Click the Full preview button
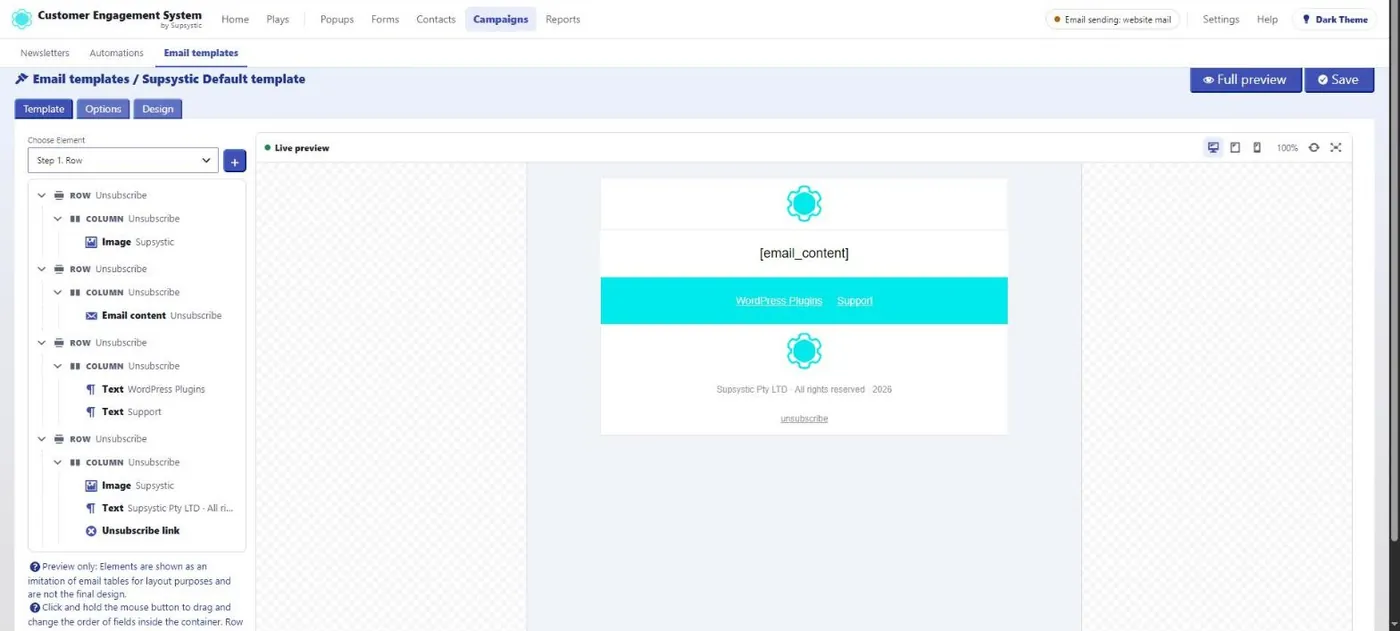The height and width of the screenshot is (631, 1400). point(1245,80)
